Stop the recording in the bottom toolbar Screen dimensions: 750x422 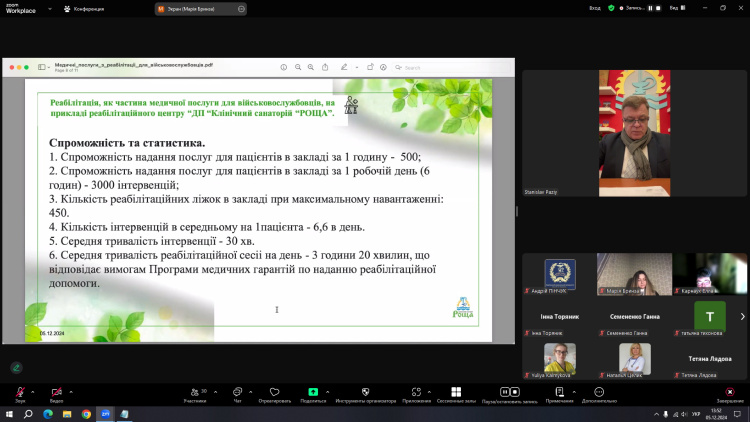coord(515,392)
